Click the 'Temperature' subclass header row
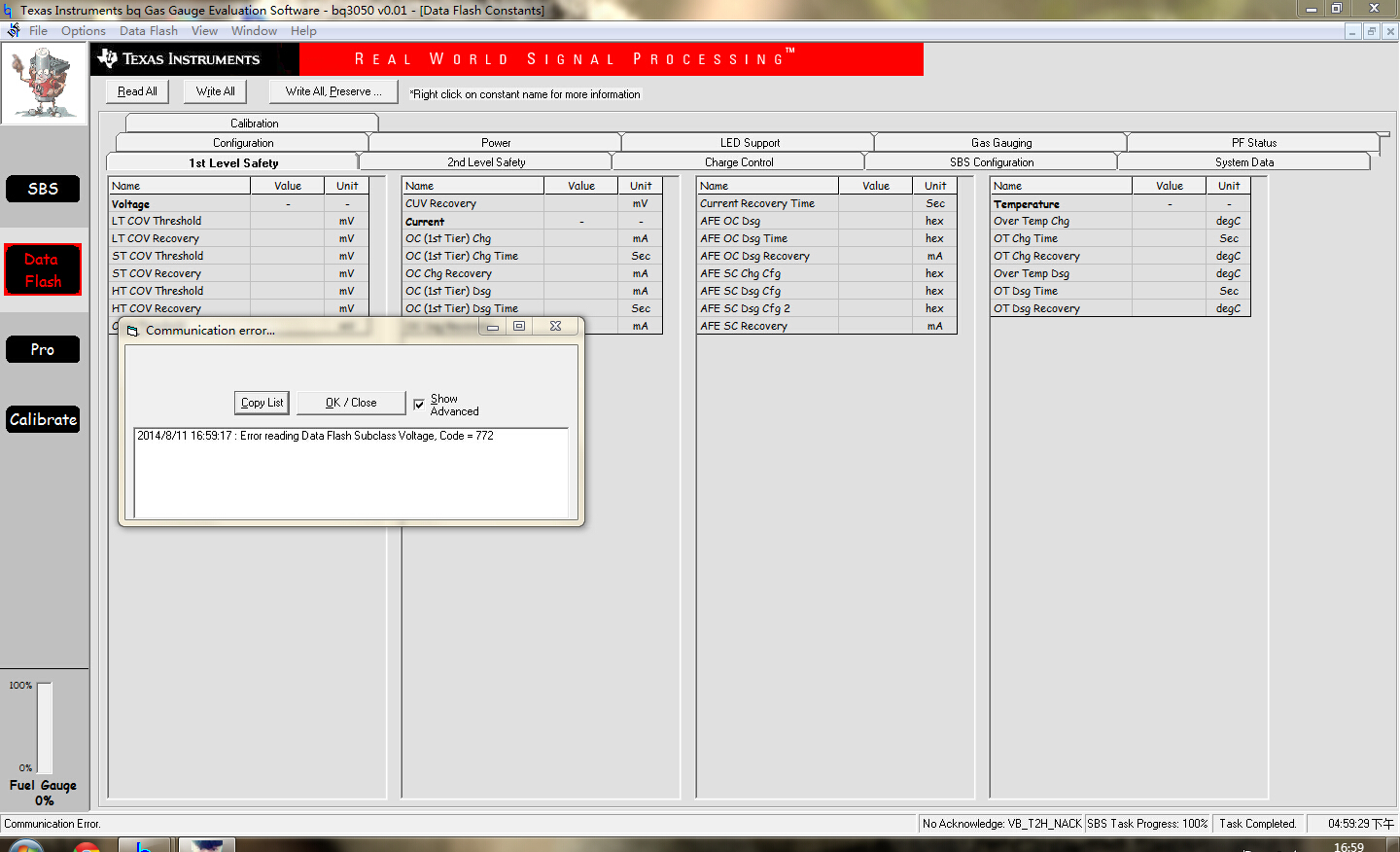1400x852 pixels. coord(1120,204)
